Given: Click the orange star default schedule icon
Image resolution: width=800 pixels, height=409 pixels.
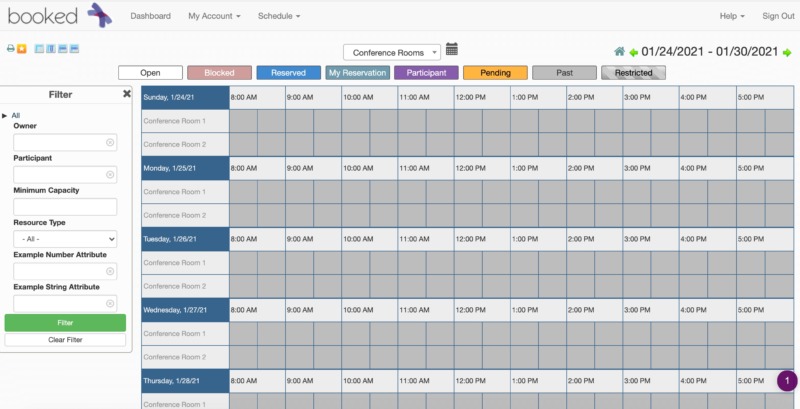Looking at the screenshot, I should coord(22,48).
